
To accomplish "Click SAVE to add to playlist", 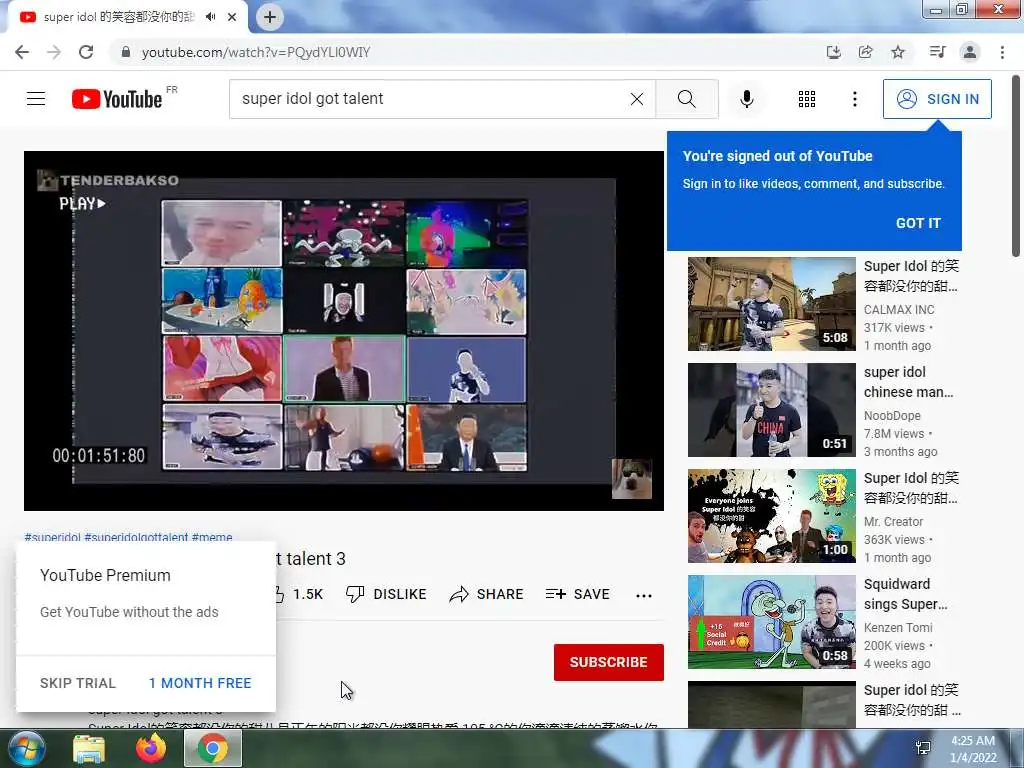I will pos(577,594).
